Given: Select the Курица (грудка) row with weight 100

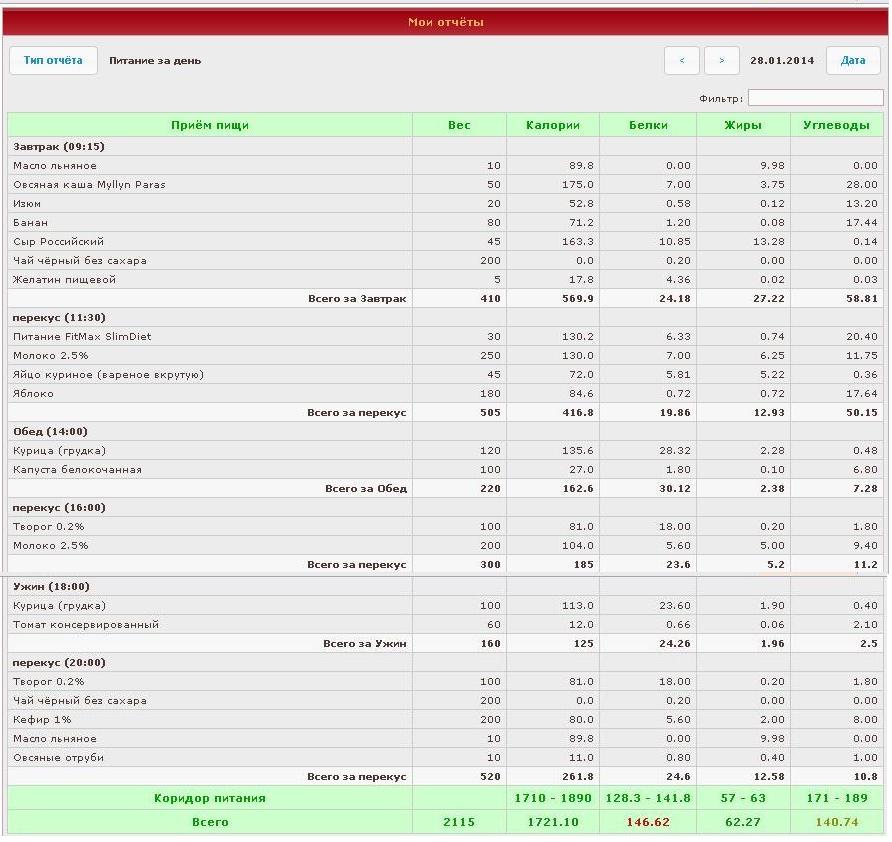Looking at the screenshot, I should coord(445,606).
